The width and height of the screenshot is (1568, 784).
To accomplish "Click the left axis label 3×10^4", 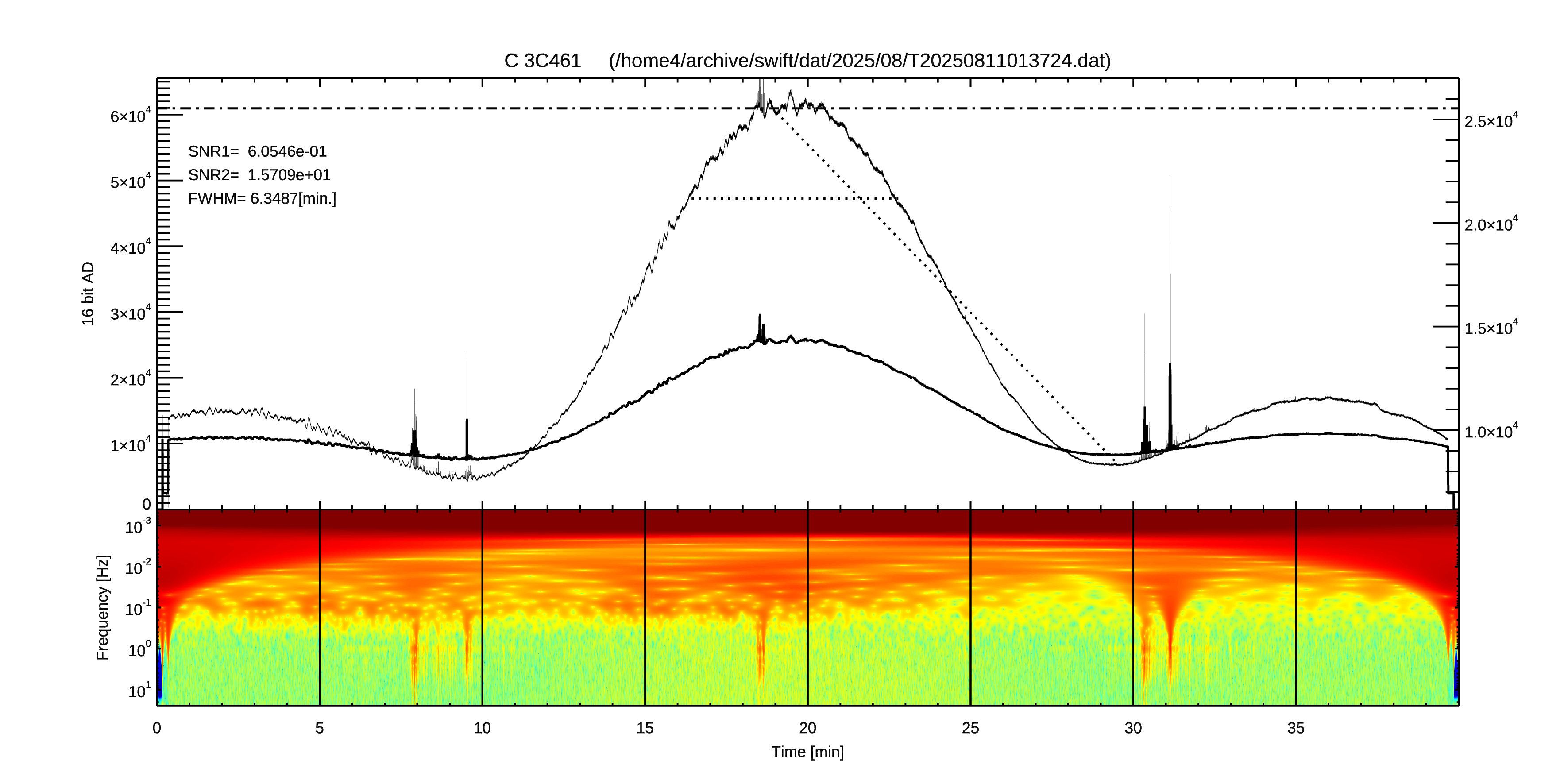I will coord(130,313).
